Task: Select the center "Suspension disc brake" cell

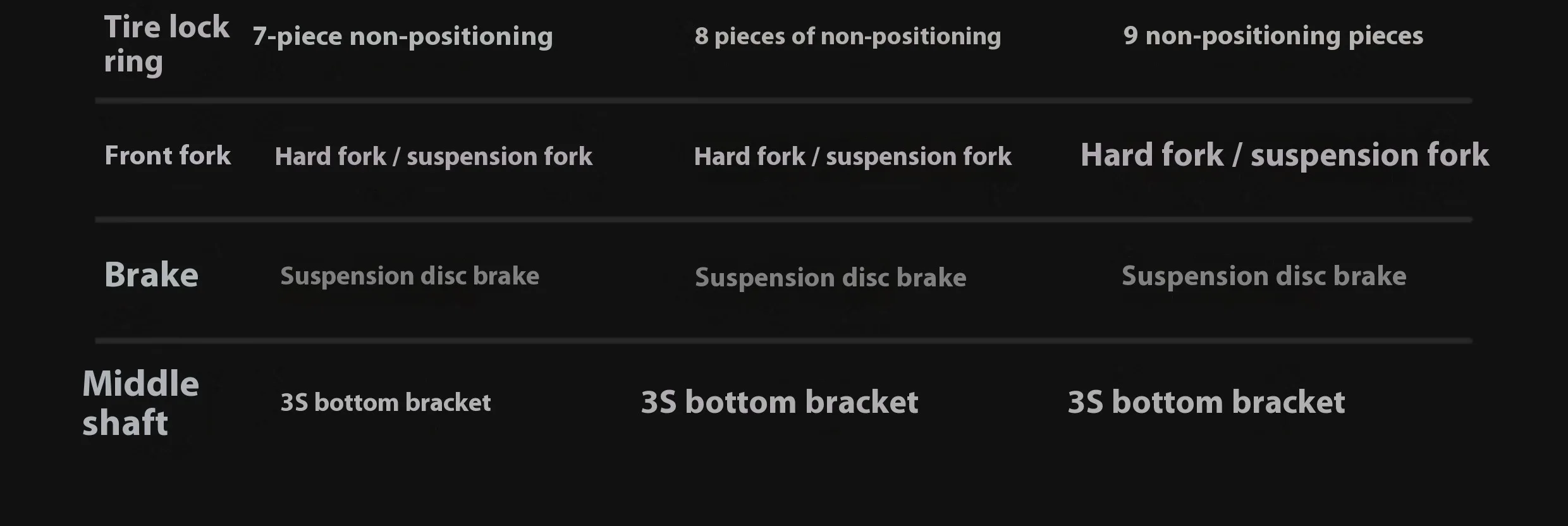Action: 830,278
